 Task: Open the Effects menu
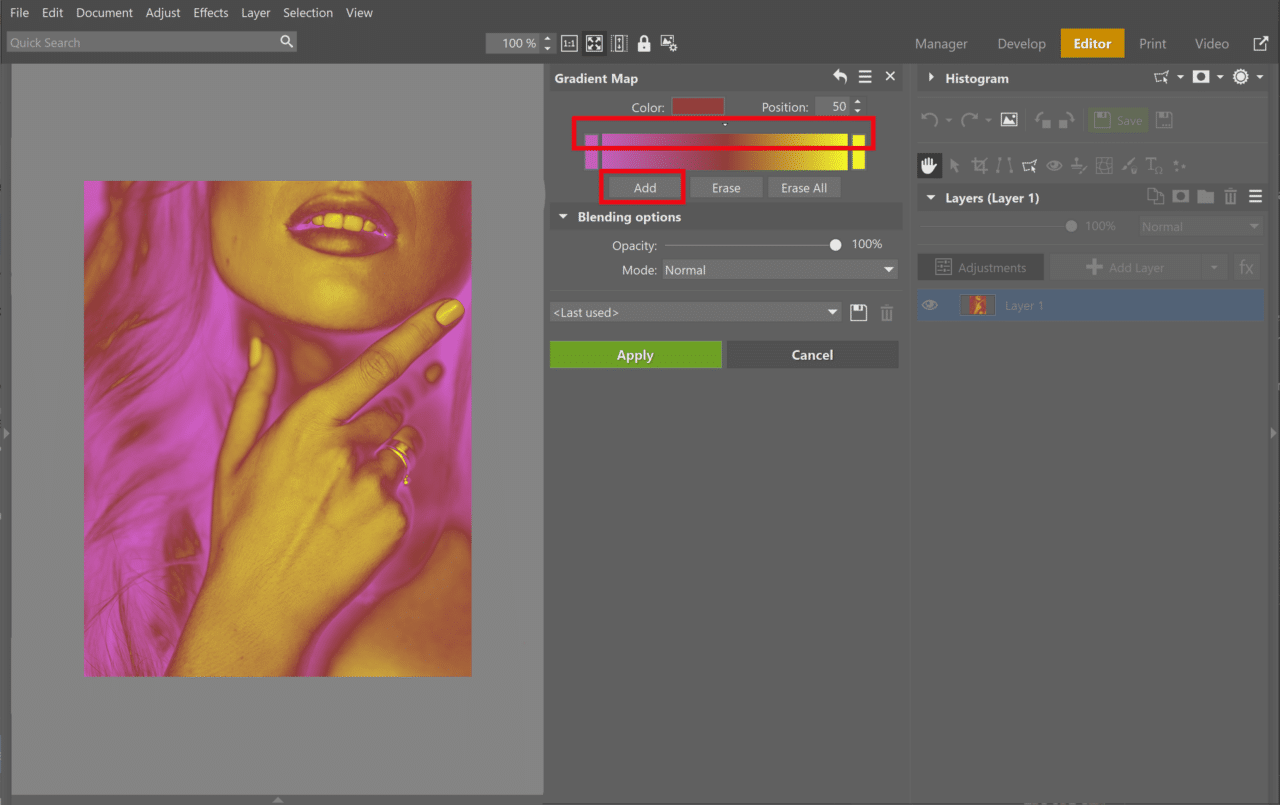click(210, 12)
